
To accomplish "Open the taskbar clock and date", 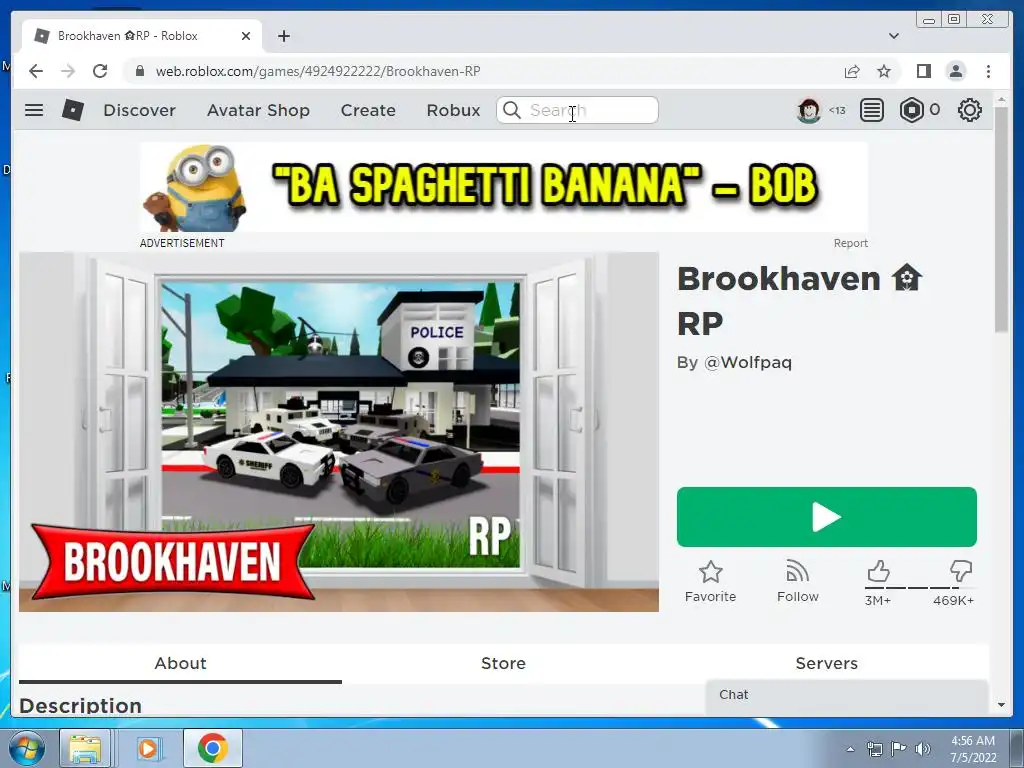I will coord(973,749).
